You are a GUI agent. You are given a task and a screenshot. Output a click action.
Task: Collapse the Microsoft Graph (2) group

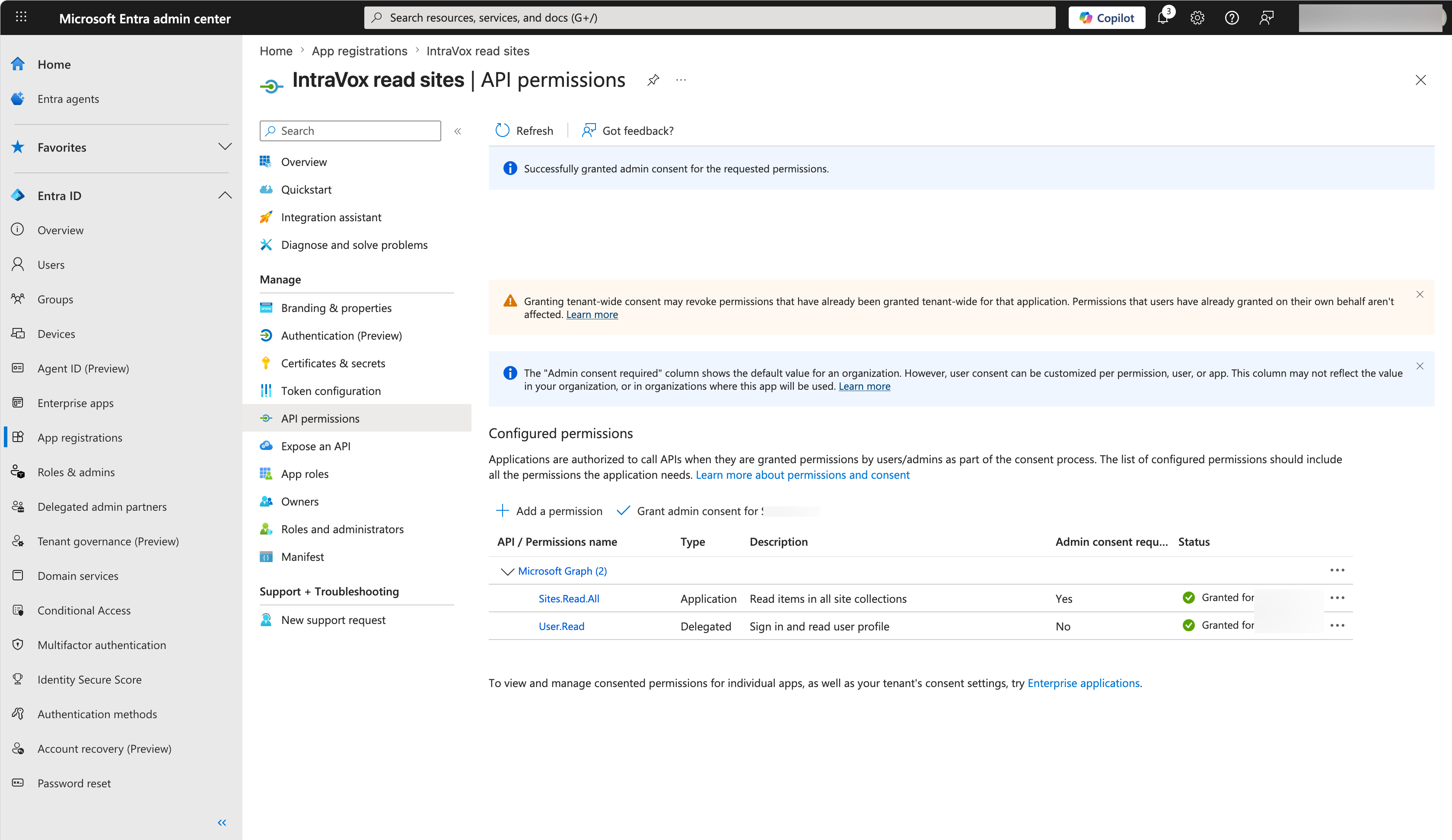point(507,572)
